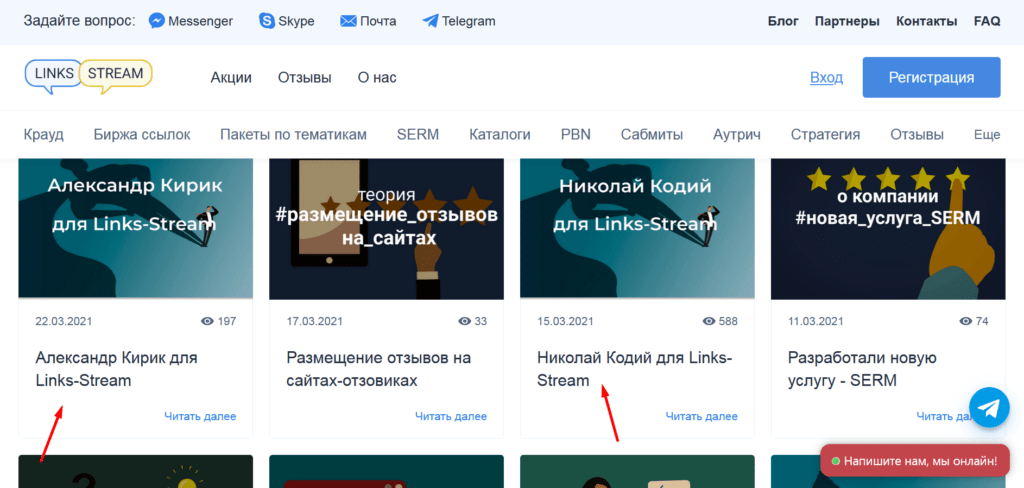Click Читать далее under Александр Кирик post

(200, 416)
